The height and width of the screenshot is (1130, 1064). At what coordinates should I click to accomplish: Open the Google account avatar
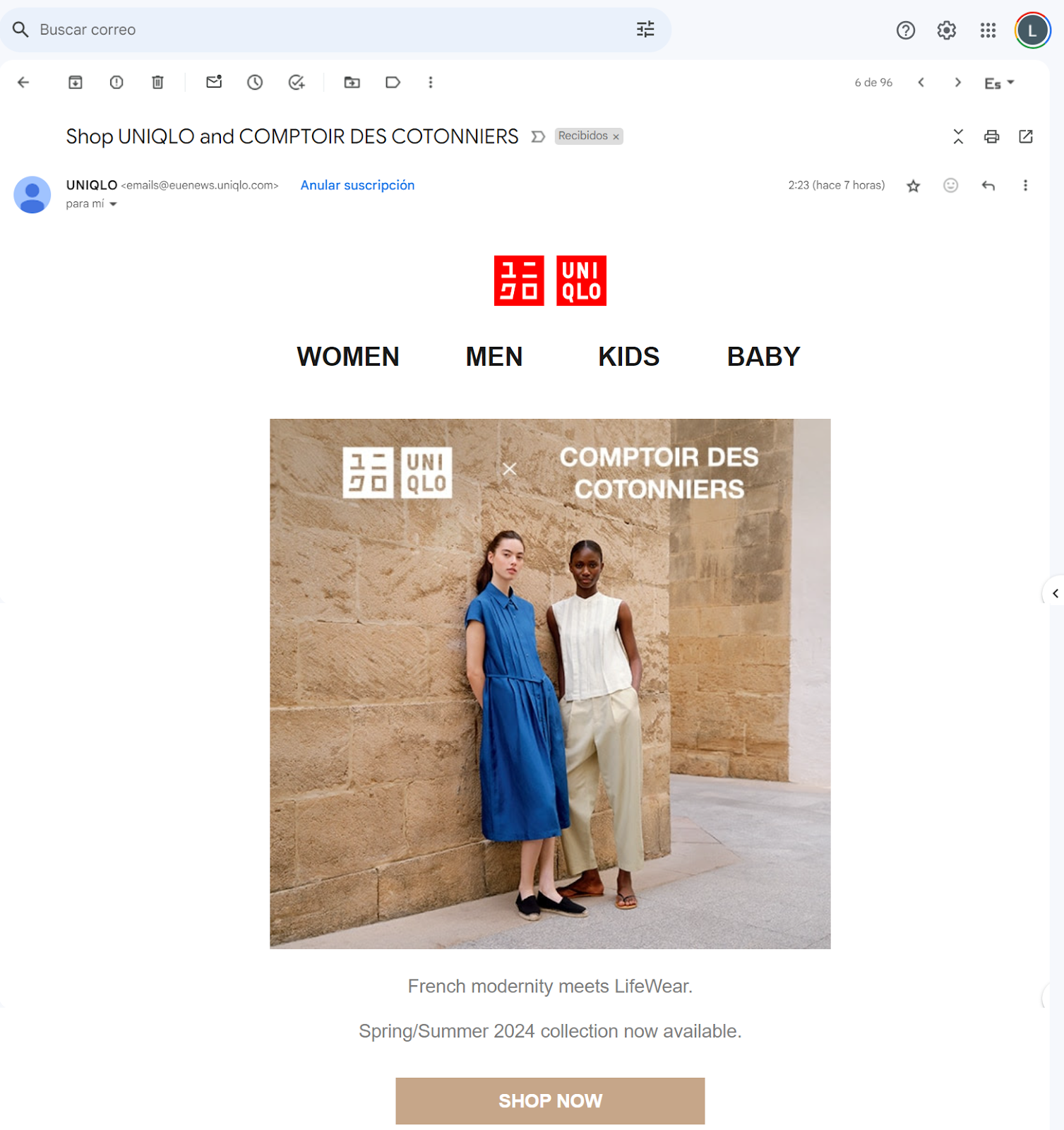click(x=1032, y=30)
